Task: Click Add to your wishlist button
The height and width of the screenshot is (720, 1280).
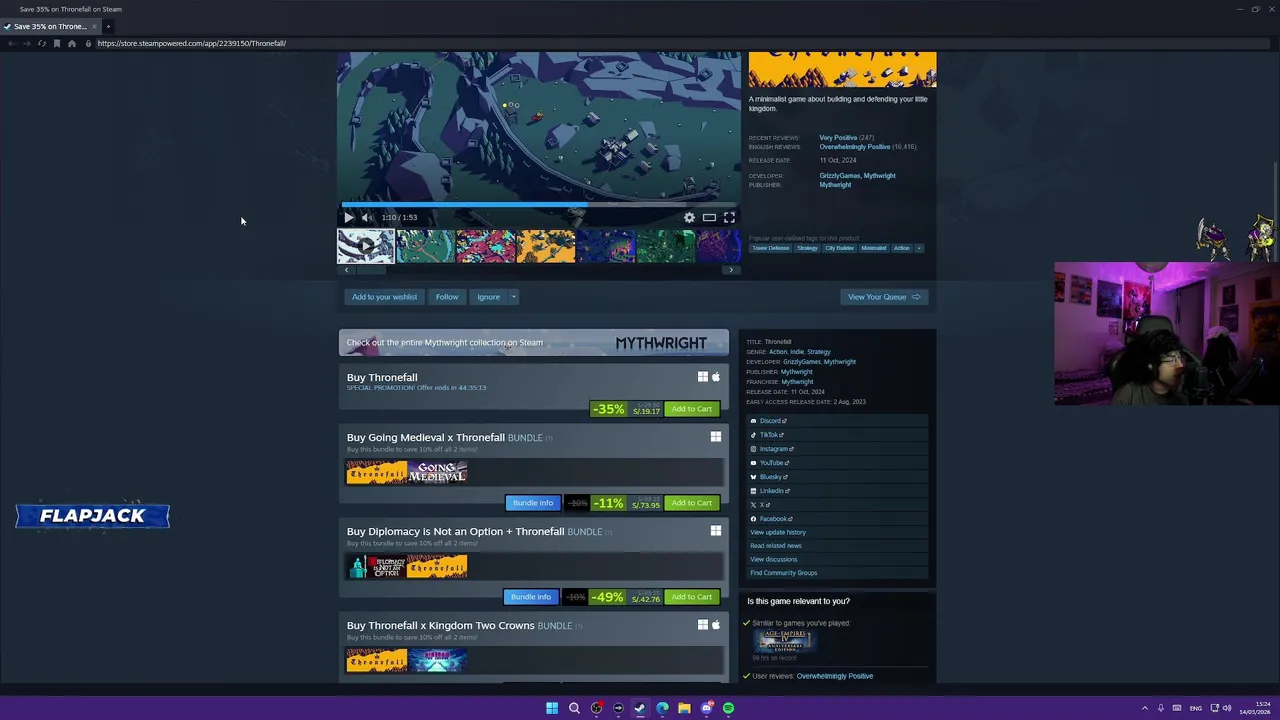Action: pos(384,297)
